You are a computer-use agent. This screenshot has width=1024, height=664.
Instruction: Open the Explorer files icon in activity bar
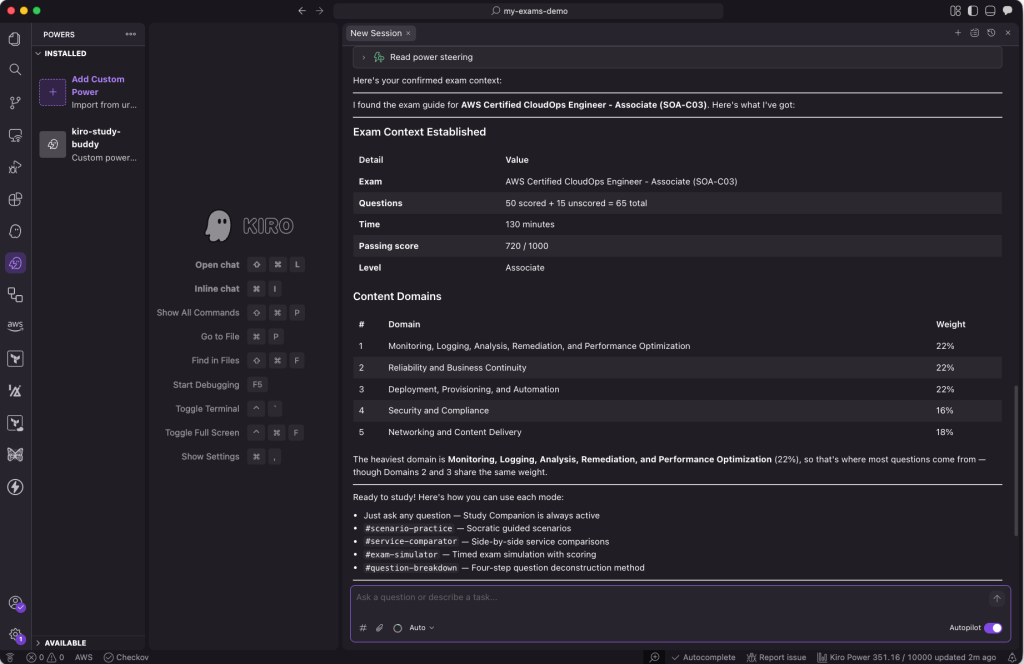(15, 39)
